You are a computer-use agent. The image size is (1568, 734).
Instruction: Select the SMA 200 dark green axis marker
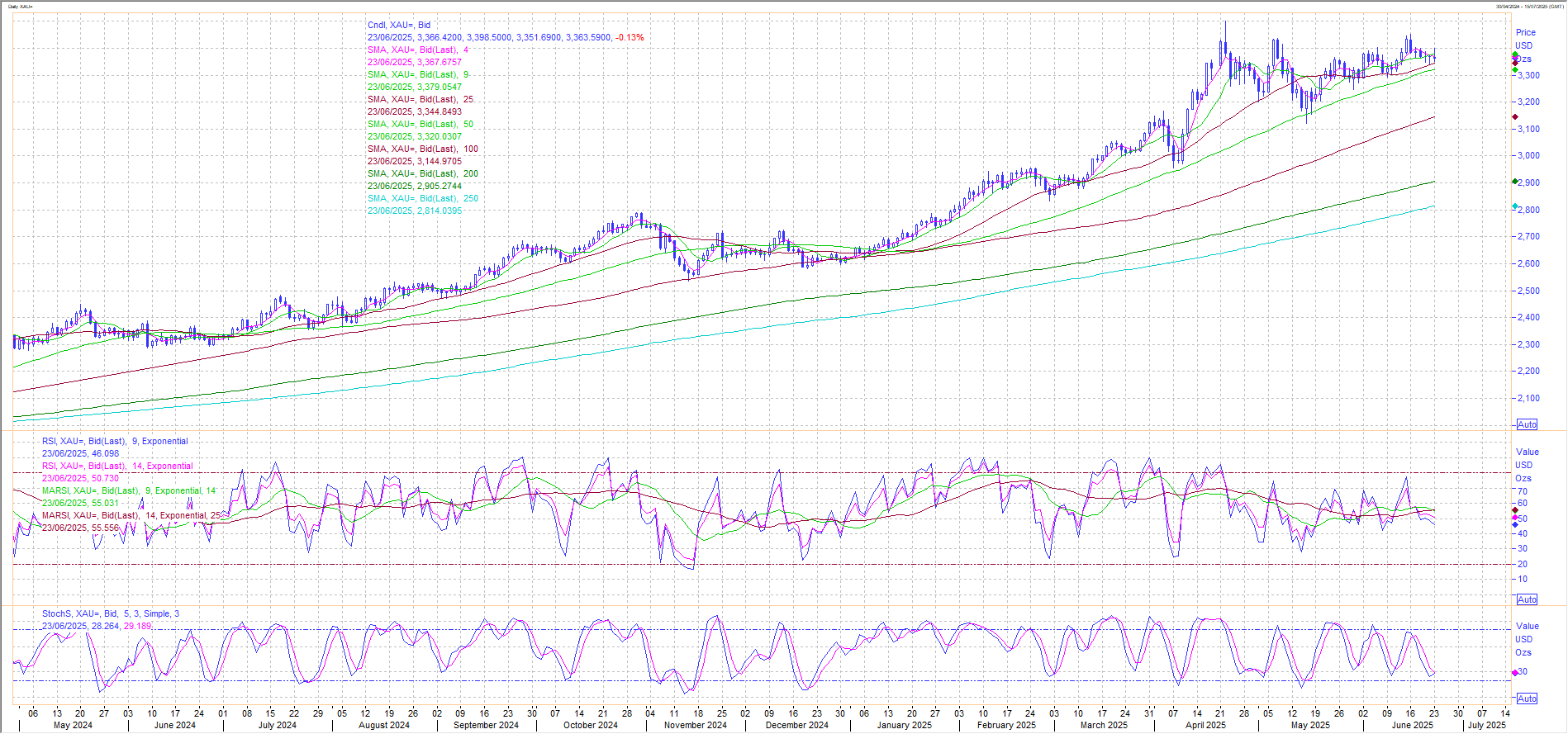pos(1515,182)
